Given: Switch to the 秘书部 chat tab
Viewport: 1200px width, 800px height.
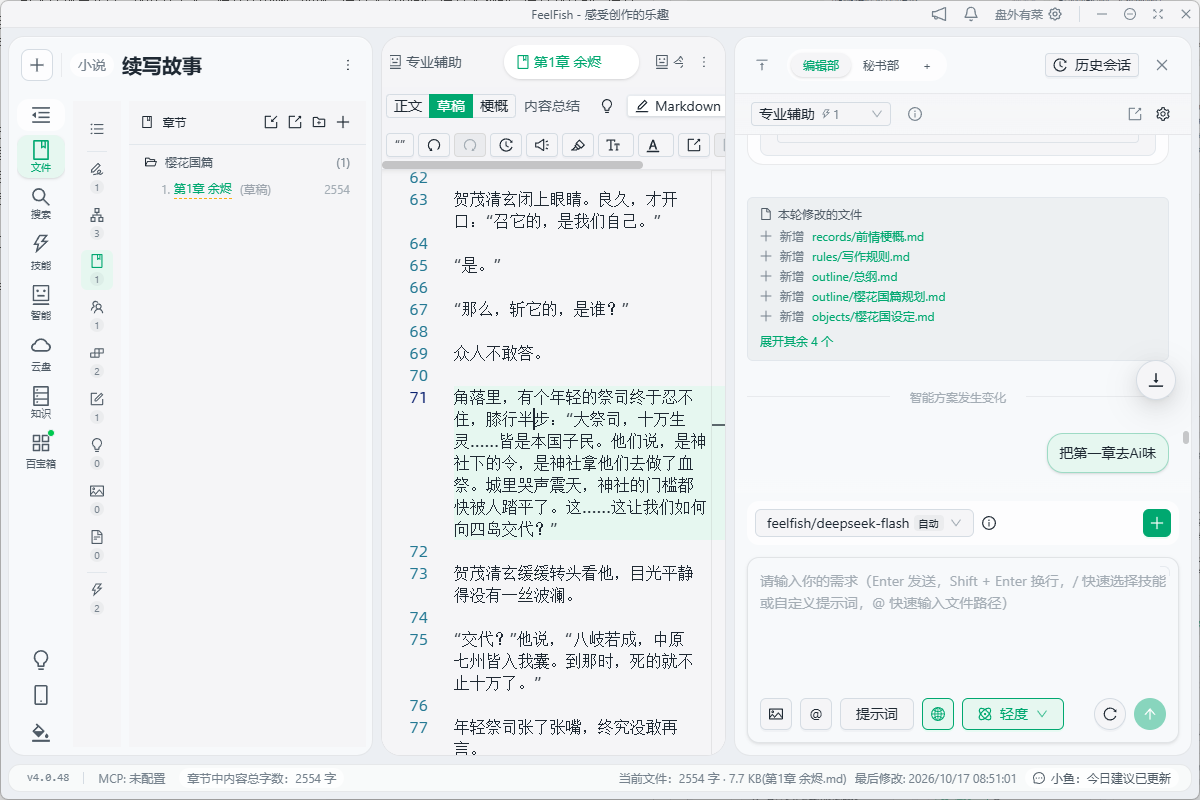Looking at the screenshot, I should click(881, 65).
